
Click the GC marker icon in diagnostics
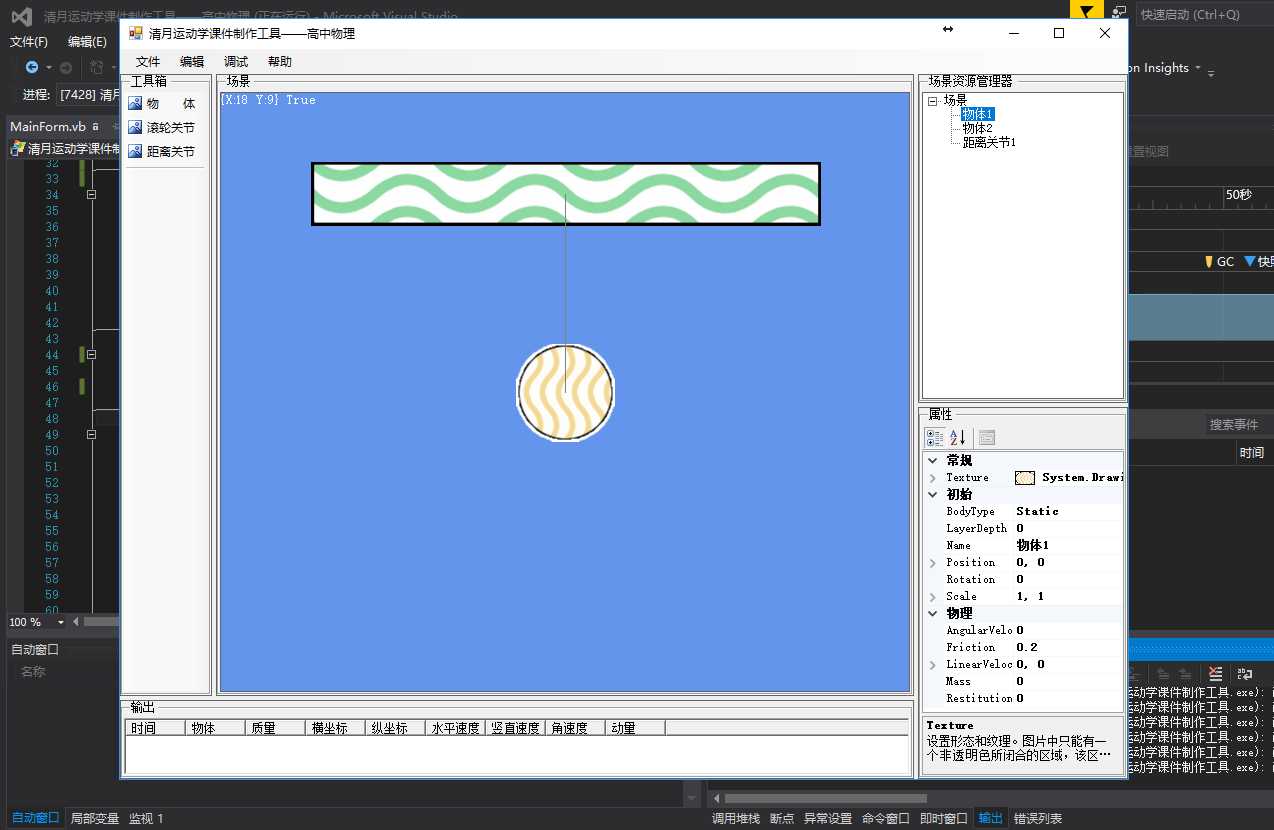point(1208,261)
